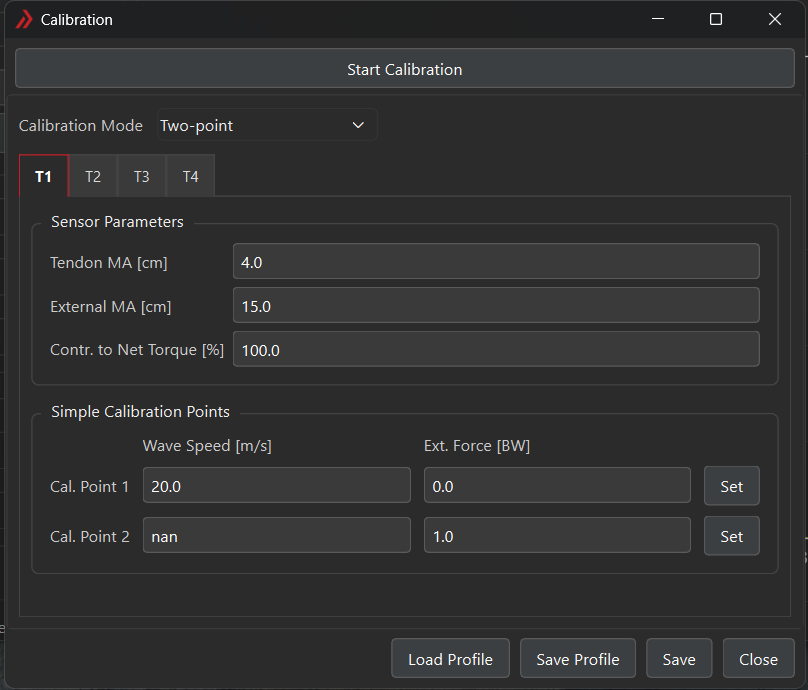The height and width of the screenshot is (690, 808).
Task: Click Cal. Point 2 wave speed field
Action: pyautogui.click(x=277, y=535)
